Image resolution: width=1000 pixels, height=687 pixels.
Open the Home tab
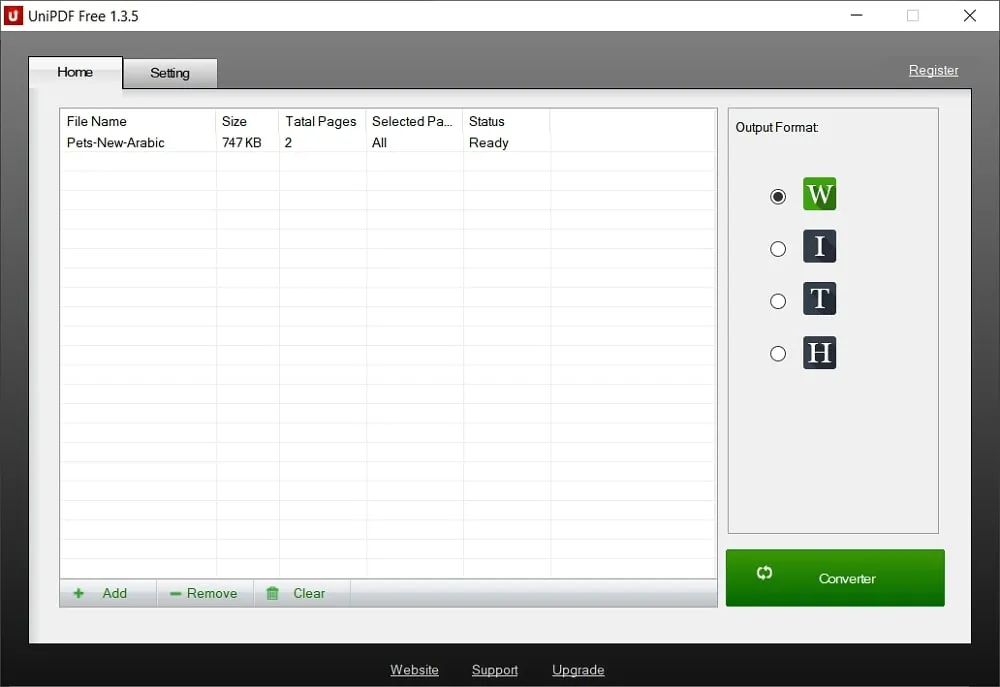click(75, 72)
